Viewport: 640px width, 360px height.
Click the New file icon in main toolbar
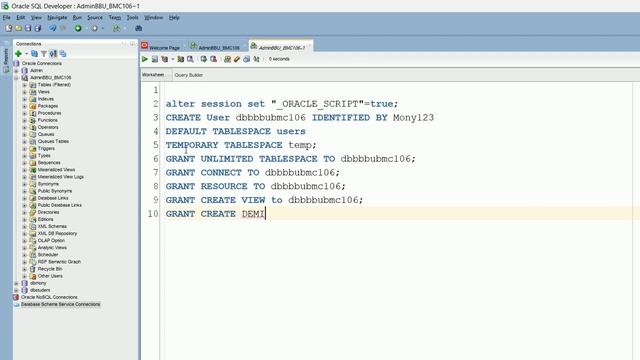tap(9, 28)
